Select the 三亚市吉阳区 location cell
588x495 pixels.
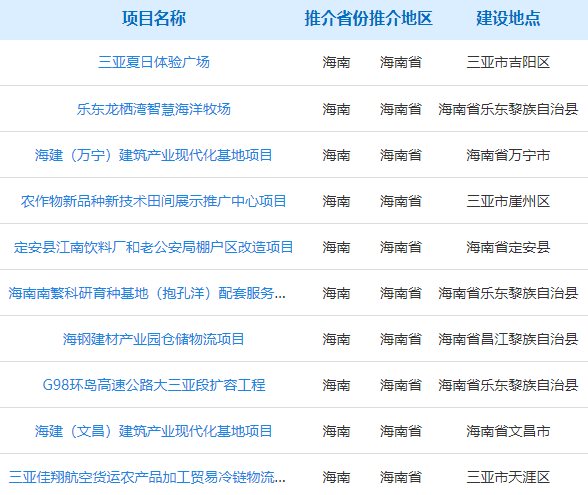pos(508,62)
